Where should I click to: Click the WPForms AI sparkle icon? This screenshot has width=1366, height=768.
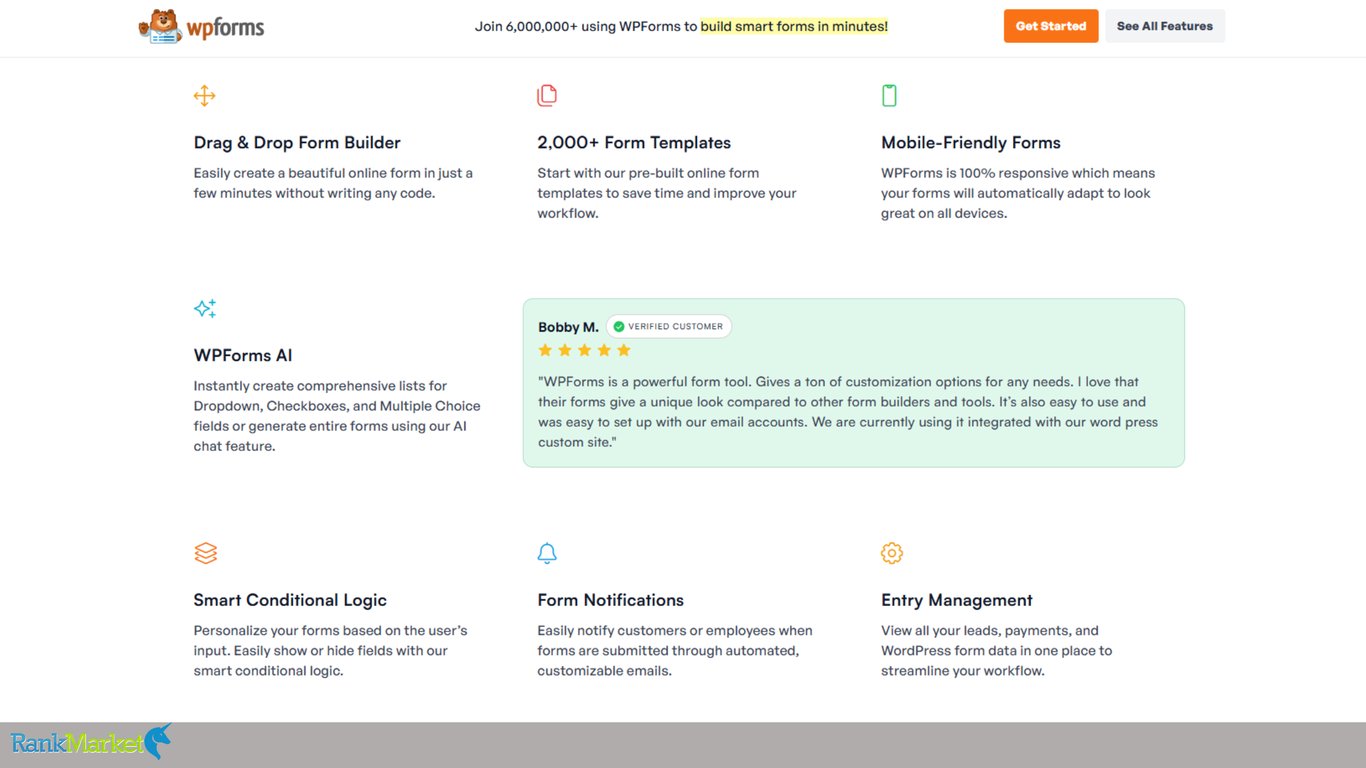click(x=205, y=308)
